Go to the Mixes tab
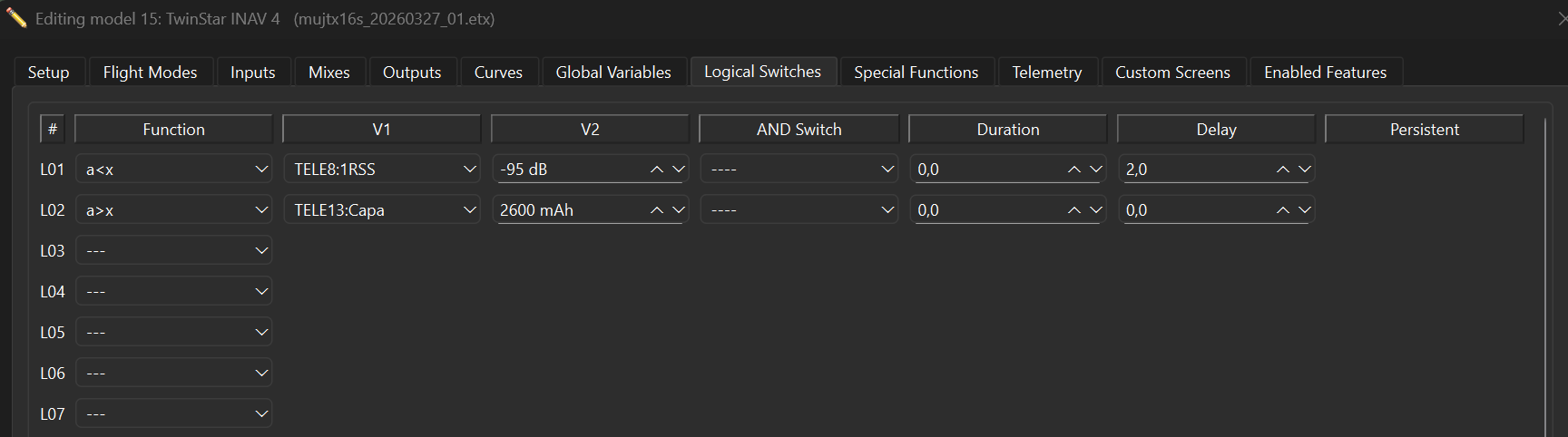Image resolution: width=1568 pixels, height=437 pixels. (x=328, y=73)
